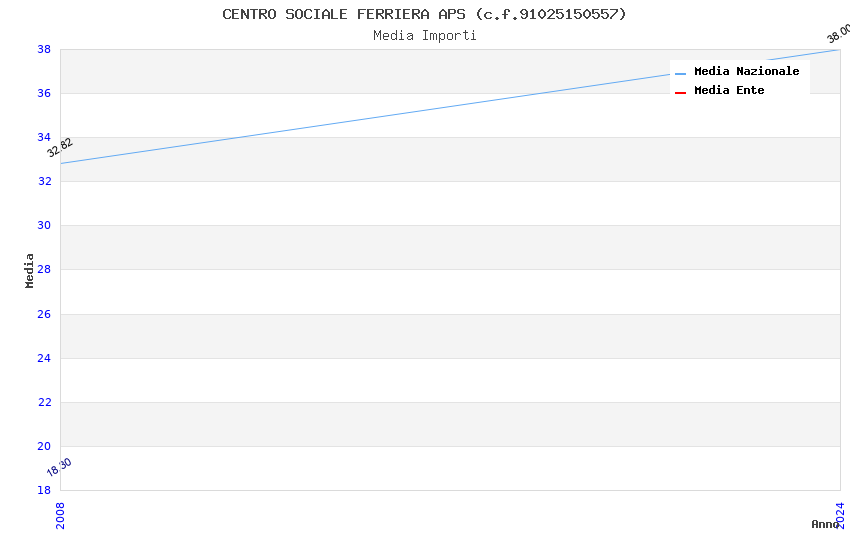Screen dimensions: 850x550
Task: Select the Media Ente legend label
Action: (x=729, y=91)
